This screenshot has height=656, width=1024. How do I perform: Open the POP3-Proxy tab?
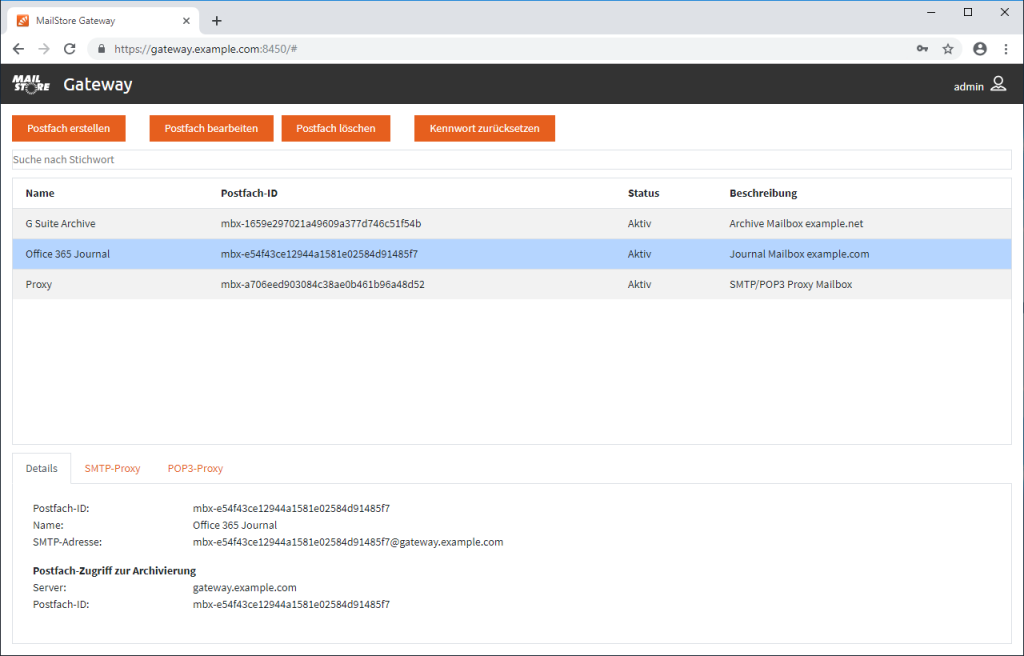click(x=195, y=467)
